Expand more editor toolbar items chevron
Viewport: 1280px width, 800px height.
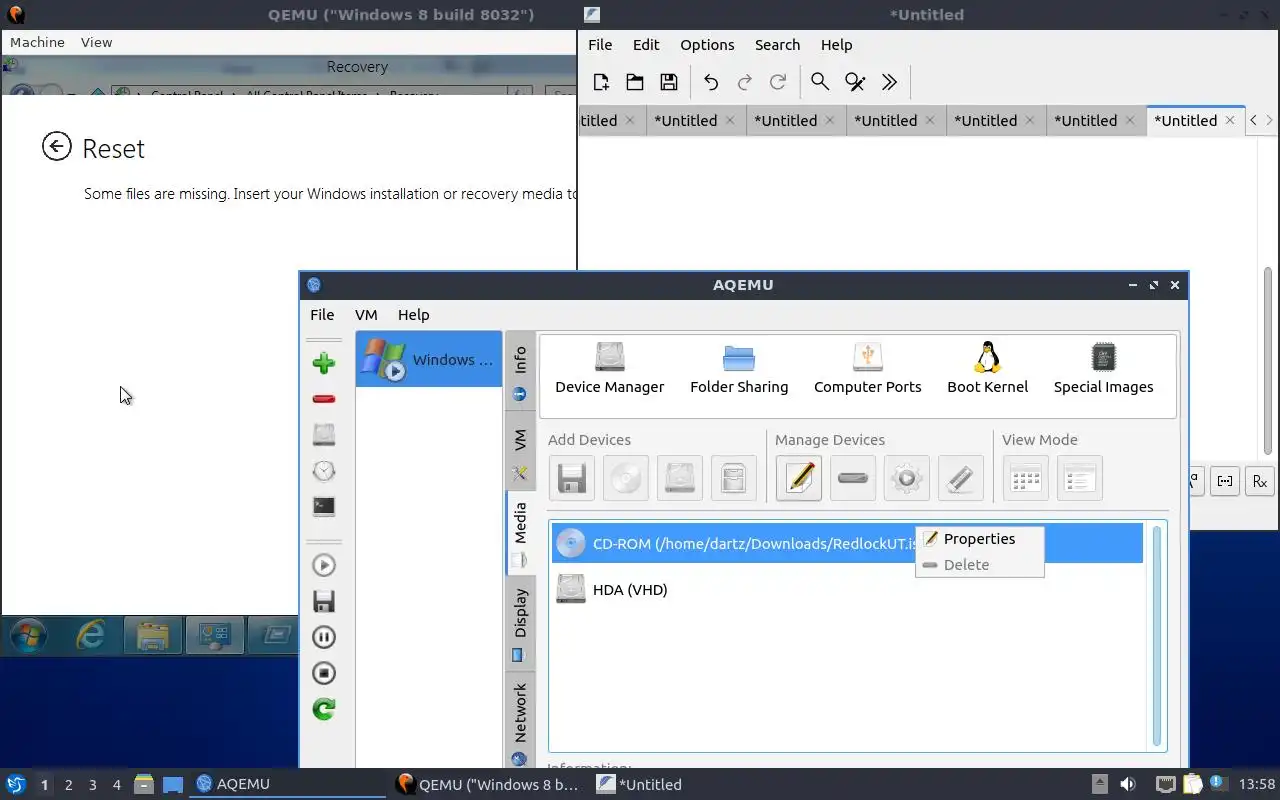[889, 82]
